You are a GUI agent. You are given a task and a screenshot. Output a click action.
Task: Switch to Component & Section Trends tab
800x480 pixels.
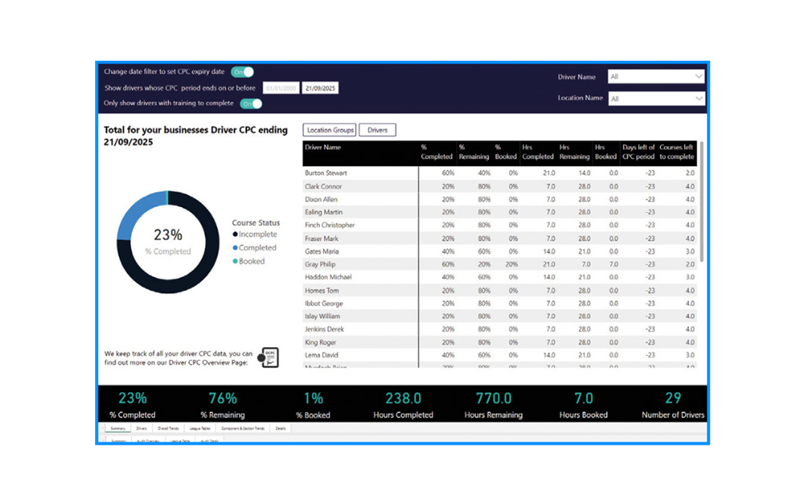pos(243,428)
